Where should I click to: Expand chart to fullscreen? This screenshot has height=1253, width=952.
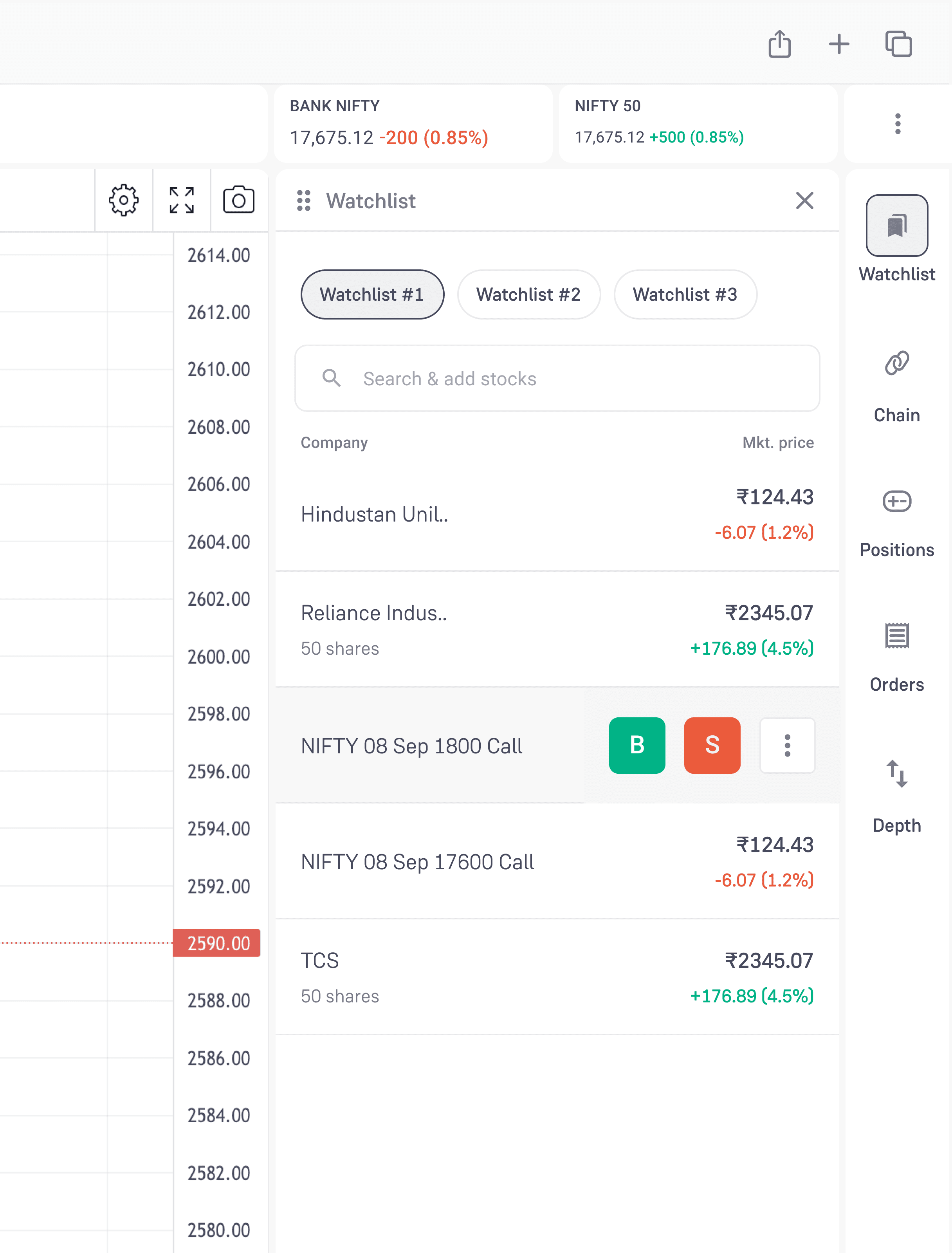pyautogui.click(x=181, y=200)
